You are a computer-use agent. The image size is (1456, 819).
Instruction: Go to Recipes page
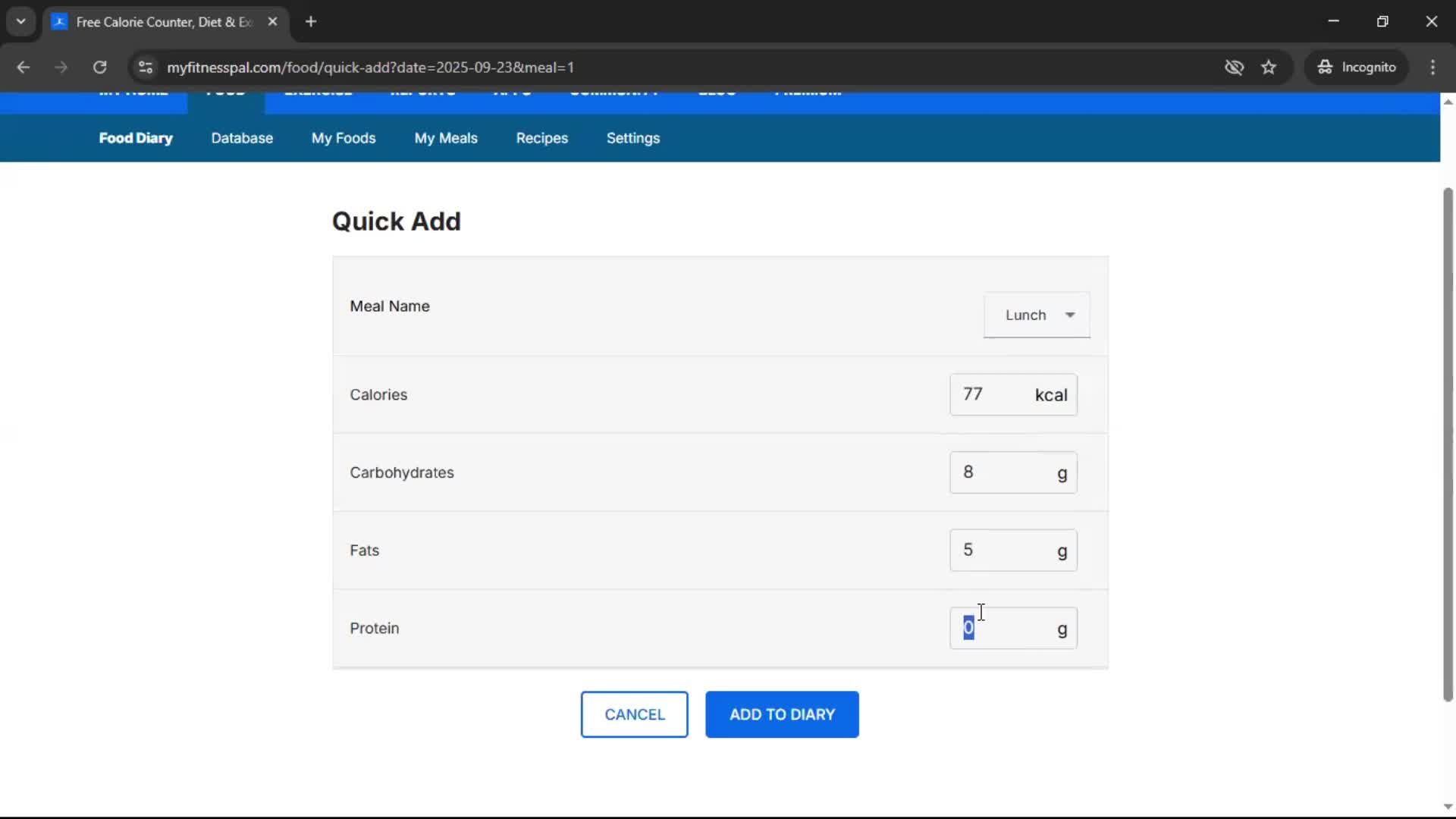point(542,138)
